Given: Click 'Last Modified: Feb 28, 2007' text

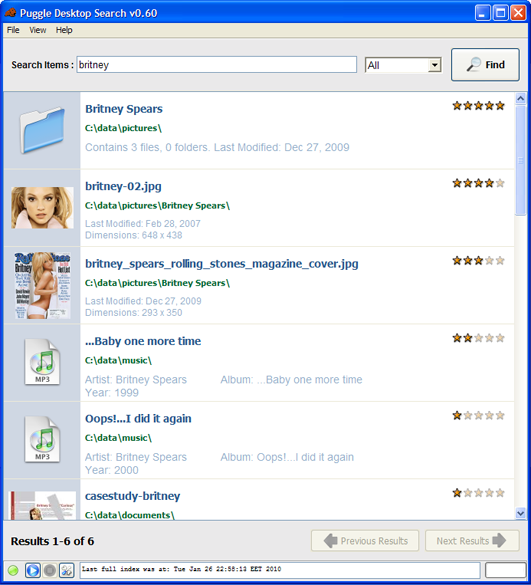Looking at the screenshot, I should pos(143,223).
